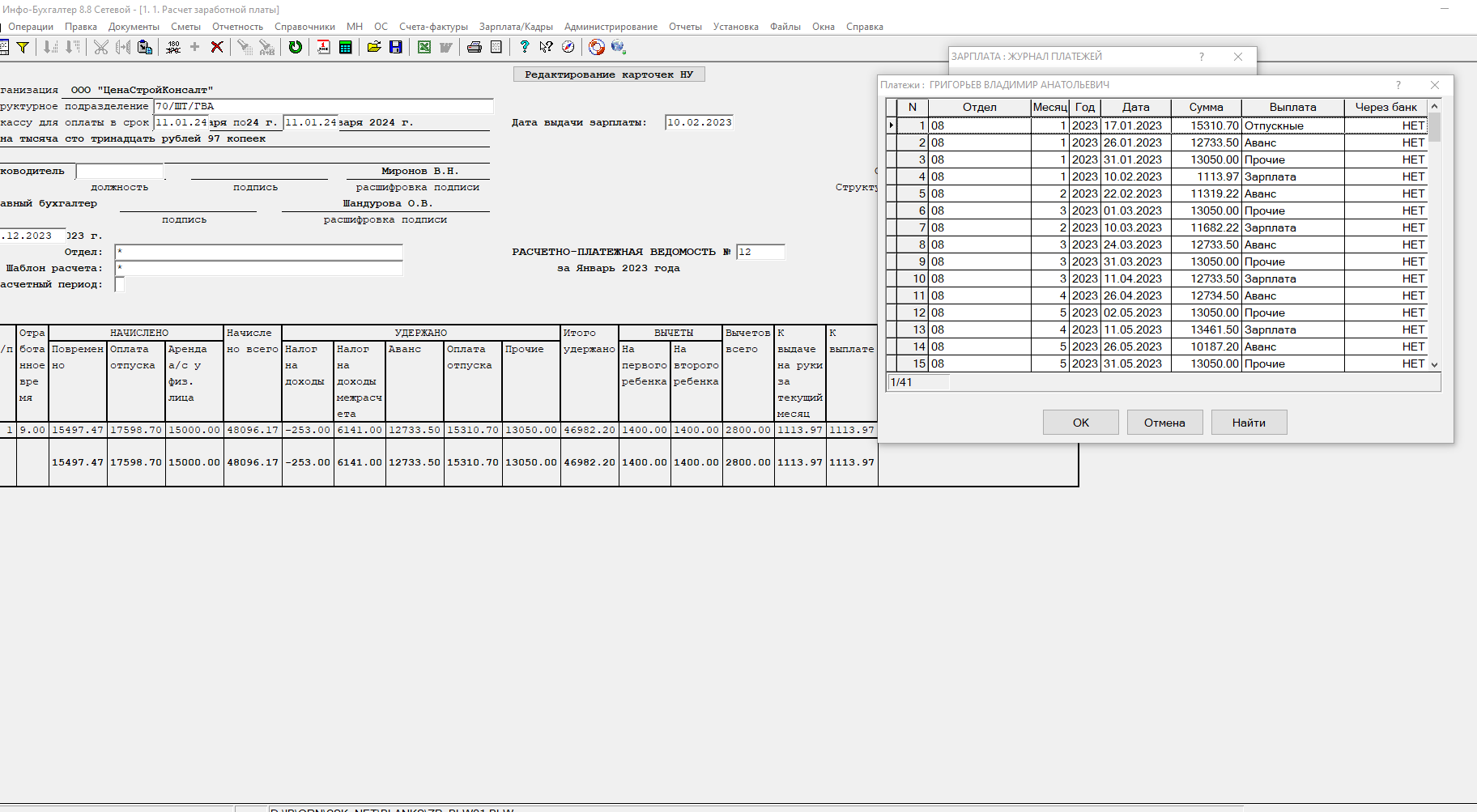Click the structure unit field '70/ШТ/ГВА'

click(323, 106)
